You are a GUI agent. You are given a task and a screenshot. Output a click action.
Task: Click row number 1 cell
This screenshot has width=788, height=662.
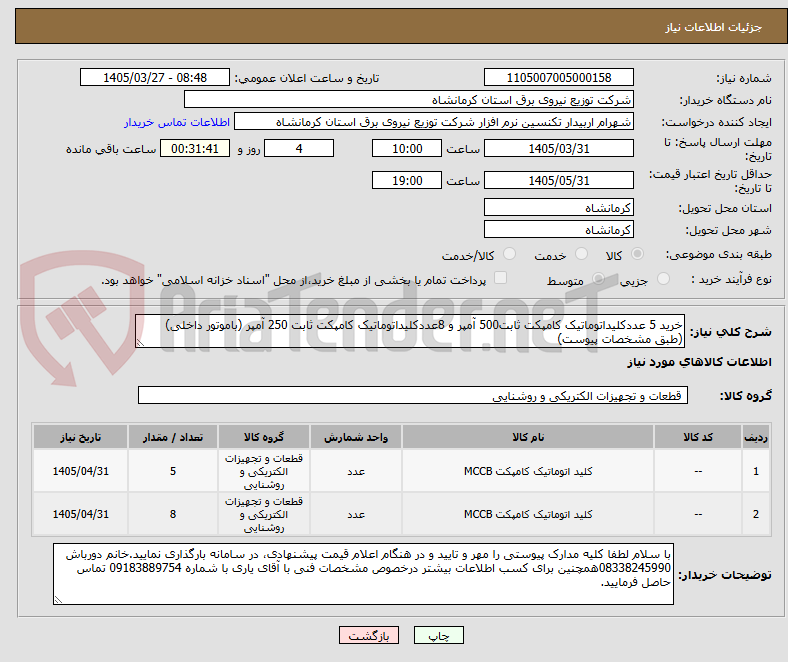756,471
